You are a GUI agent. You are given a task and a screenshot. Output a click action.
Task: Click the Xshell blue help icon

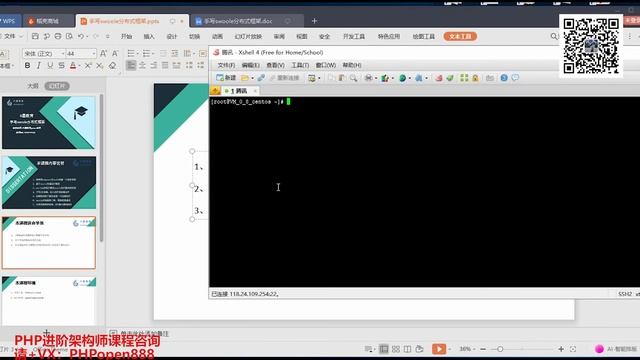click(x=504, y=78)
